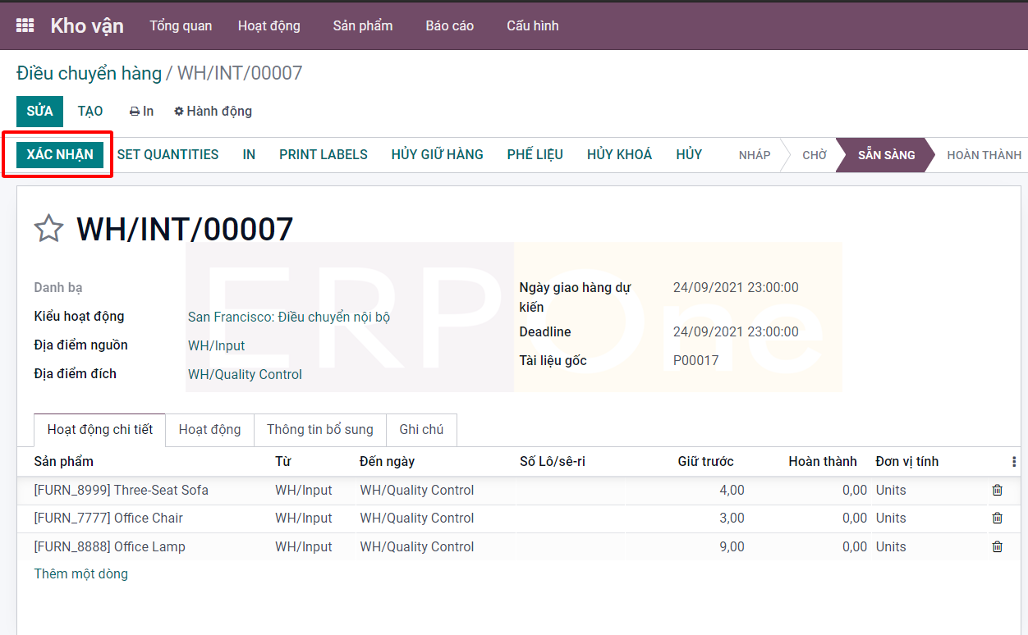Switch to Hoạt động chi tiết tab
This screenshot has height=635, width=1028.
coord(100,430)
